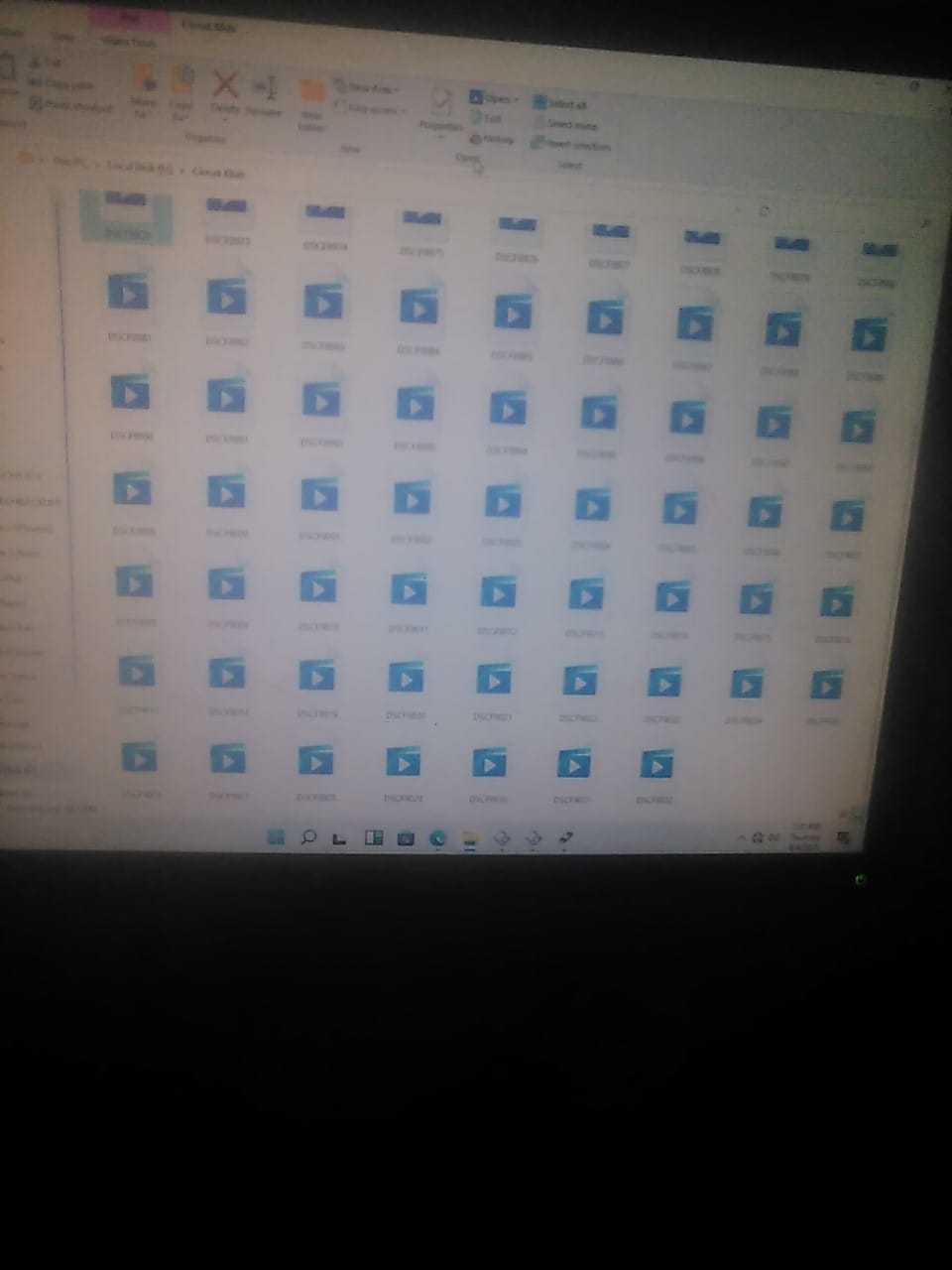Click the taskbar Search icon

tap(308, 837)
